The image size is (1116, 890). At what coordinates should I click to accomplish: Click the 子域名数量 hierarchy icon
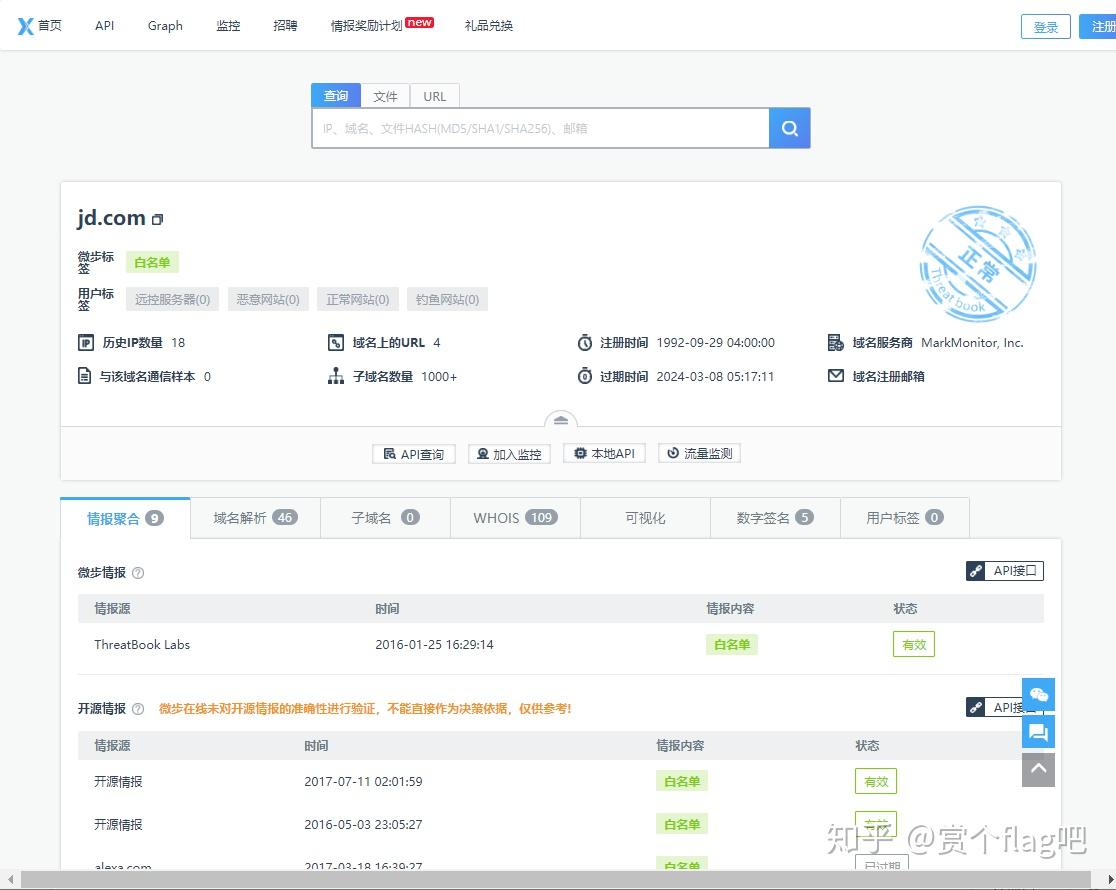tap(335, 376)
